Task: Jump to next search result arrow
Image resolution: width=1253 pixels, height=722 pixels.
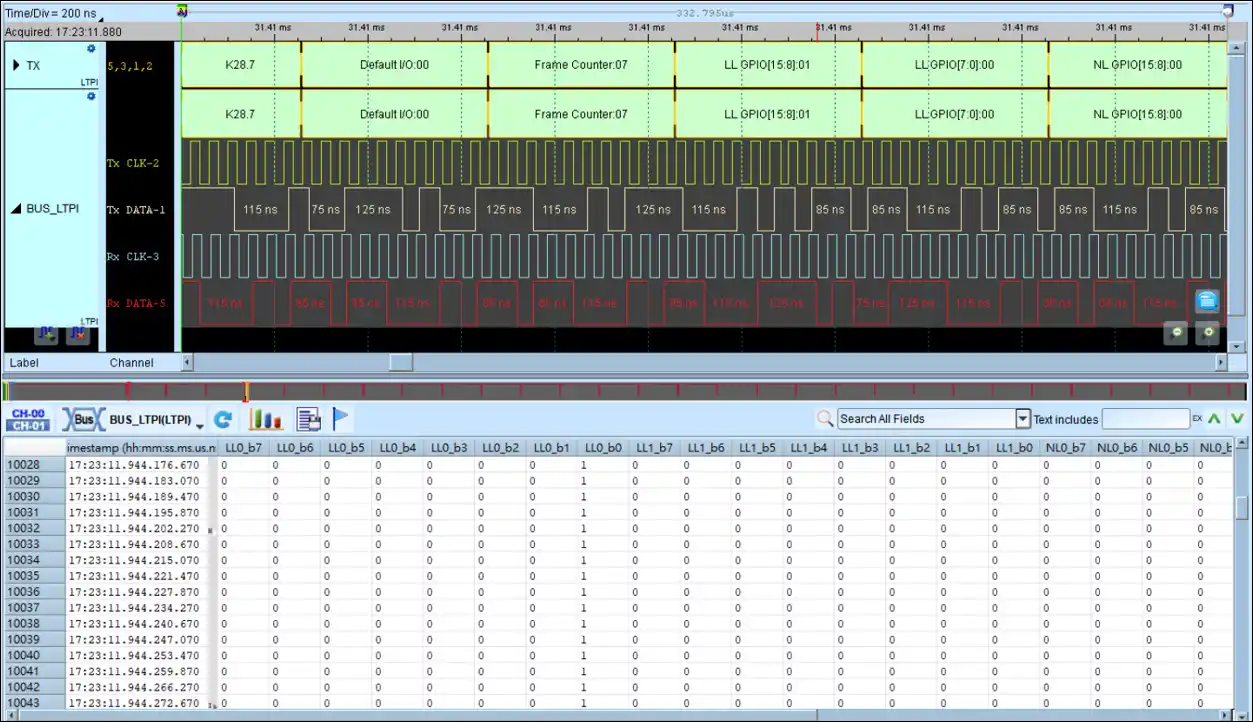Action: click(x=1237, y=419)
